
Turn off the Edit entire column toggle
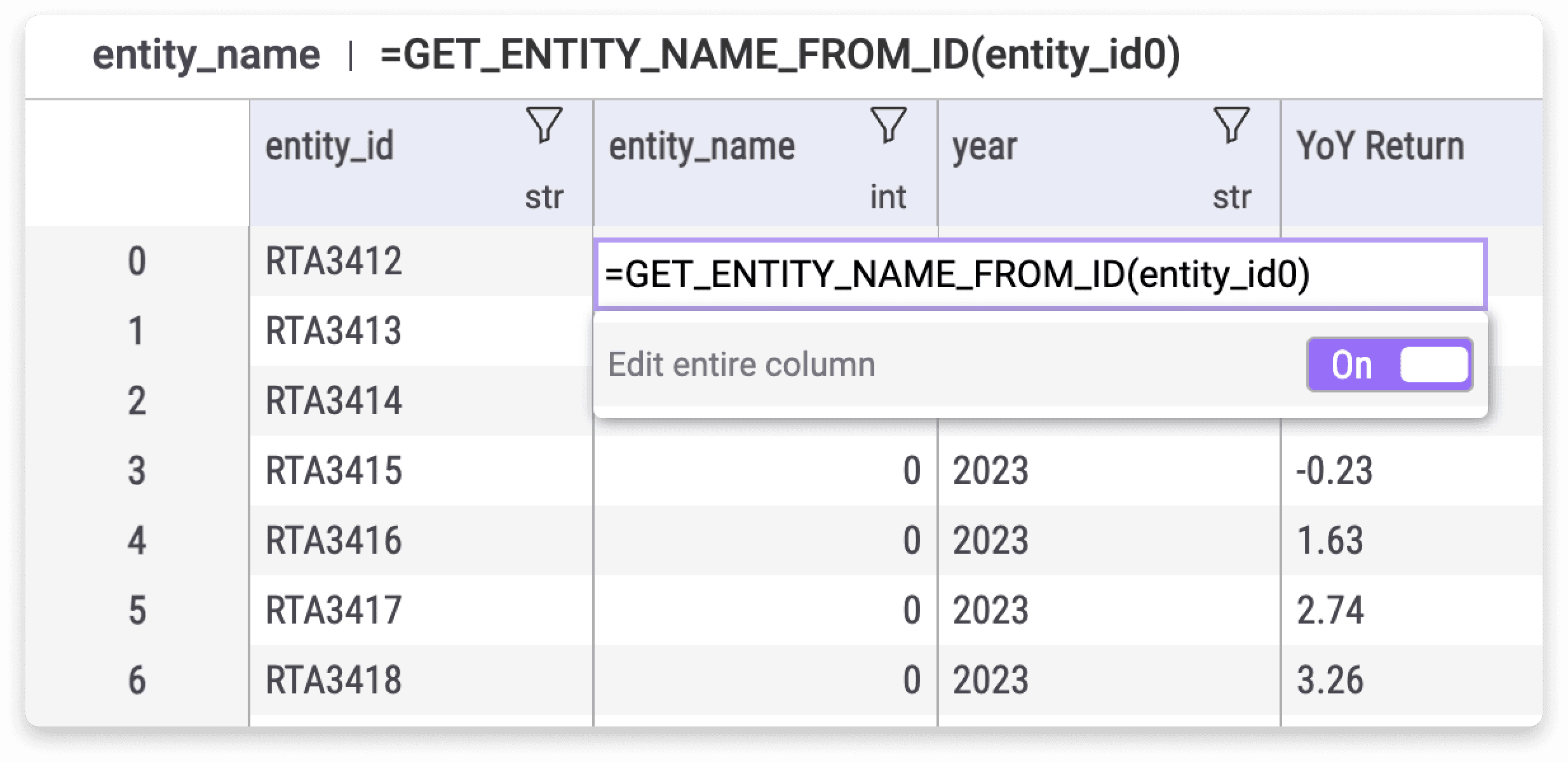tap(1432, 364)
